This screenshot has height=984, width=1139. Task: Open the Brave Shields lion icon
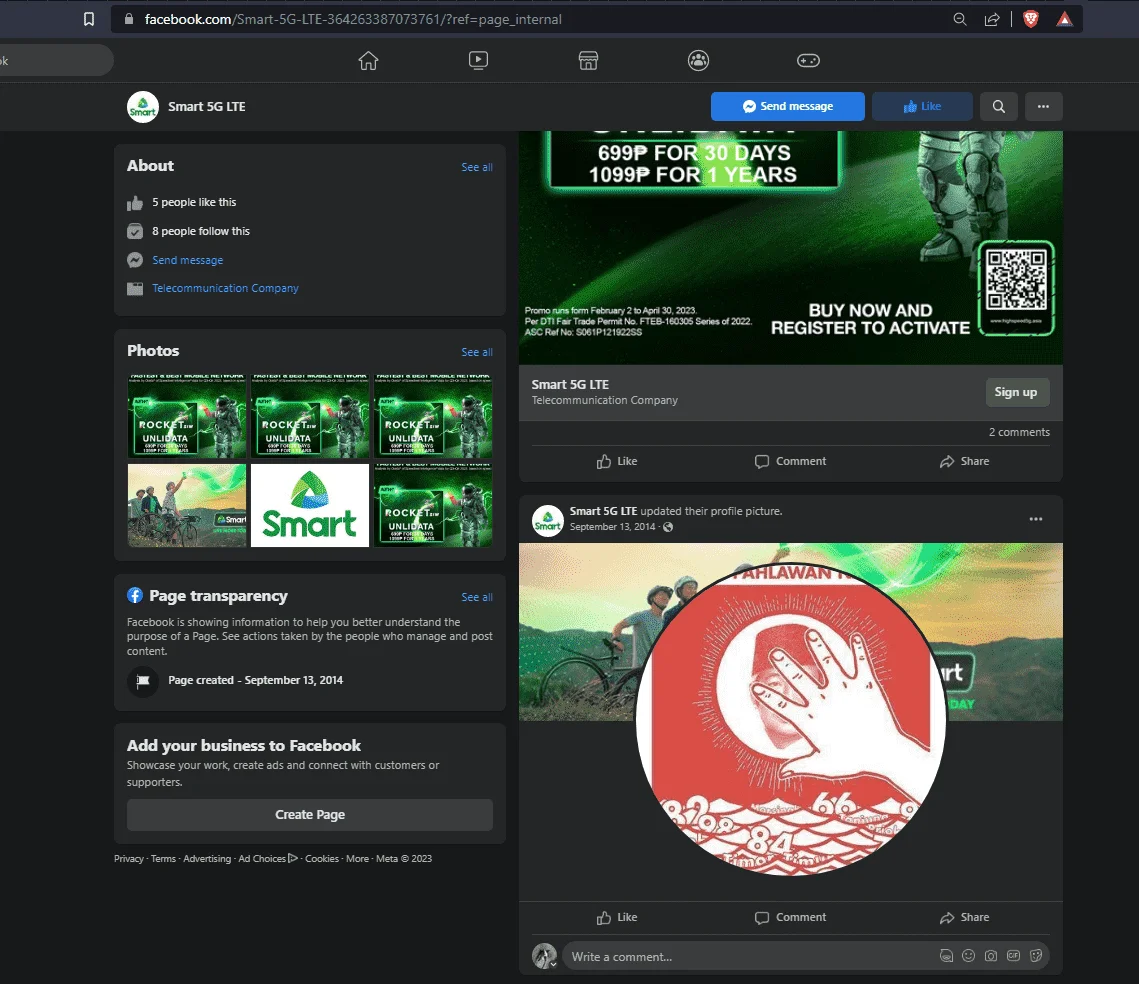click(1030, 19)
